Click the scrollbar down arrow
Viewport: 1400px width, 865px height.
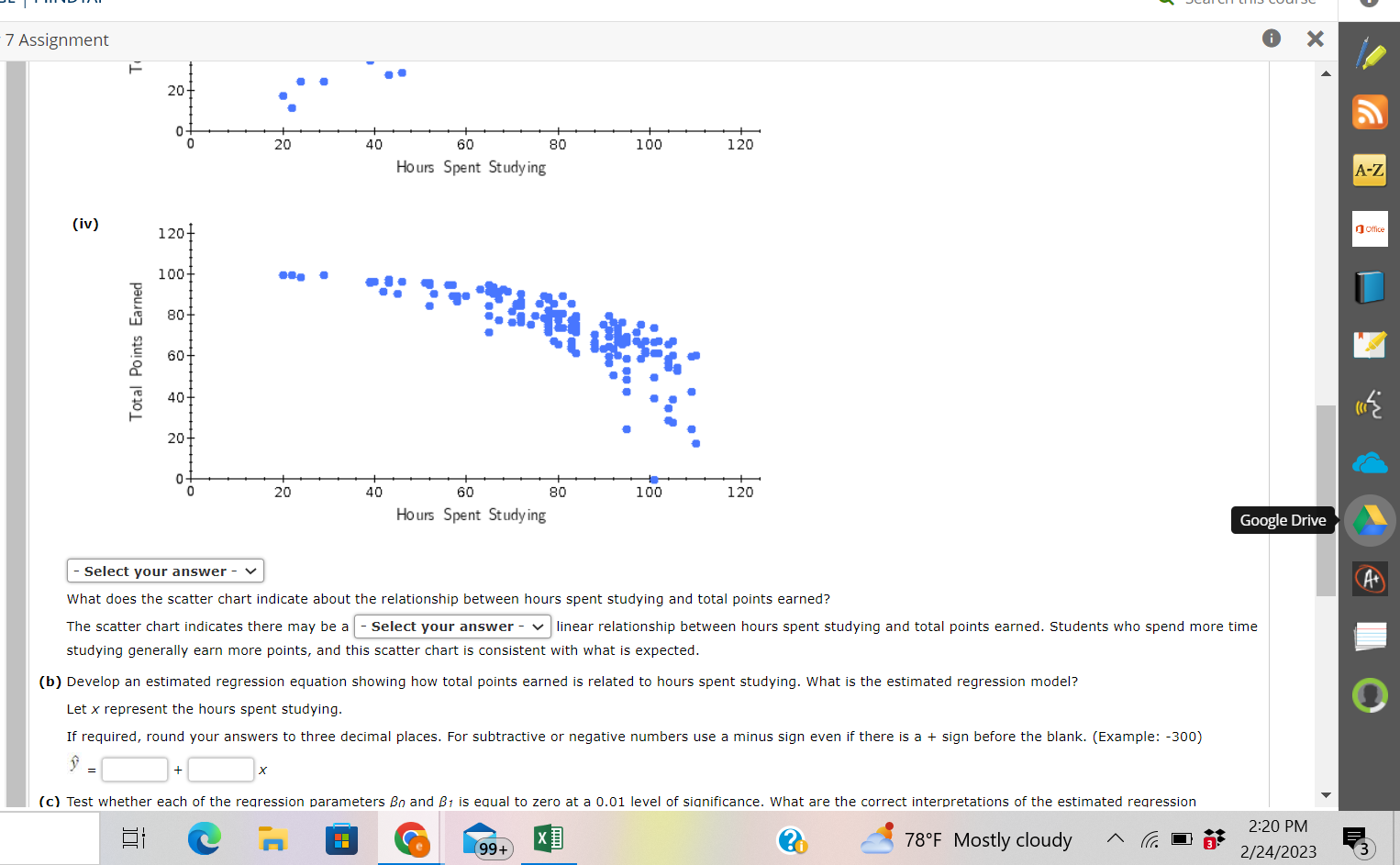1326,794
